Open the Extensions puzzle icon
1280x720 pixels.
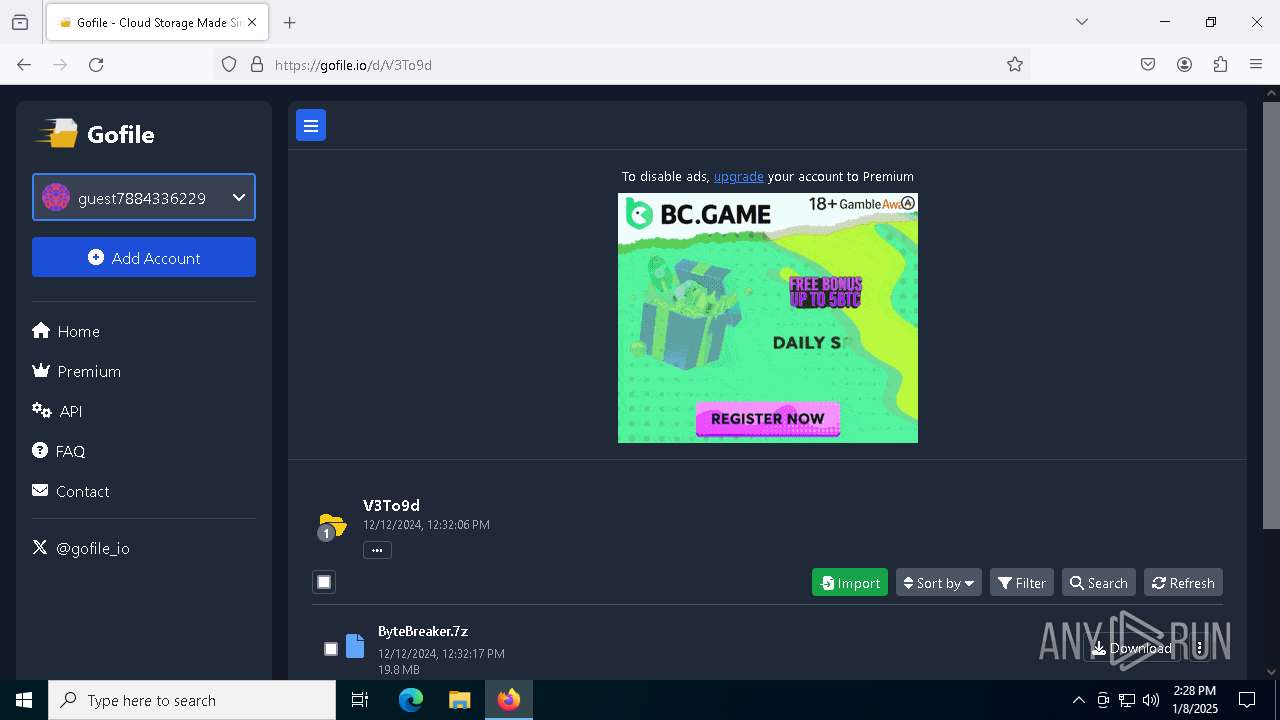(x=1220, y=64)
